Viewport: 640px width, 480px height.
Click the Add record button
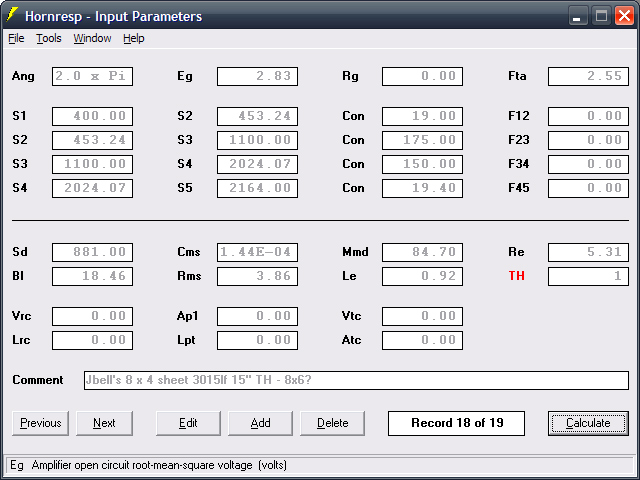click(x=260, y=423)
